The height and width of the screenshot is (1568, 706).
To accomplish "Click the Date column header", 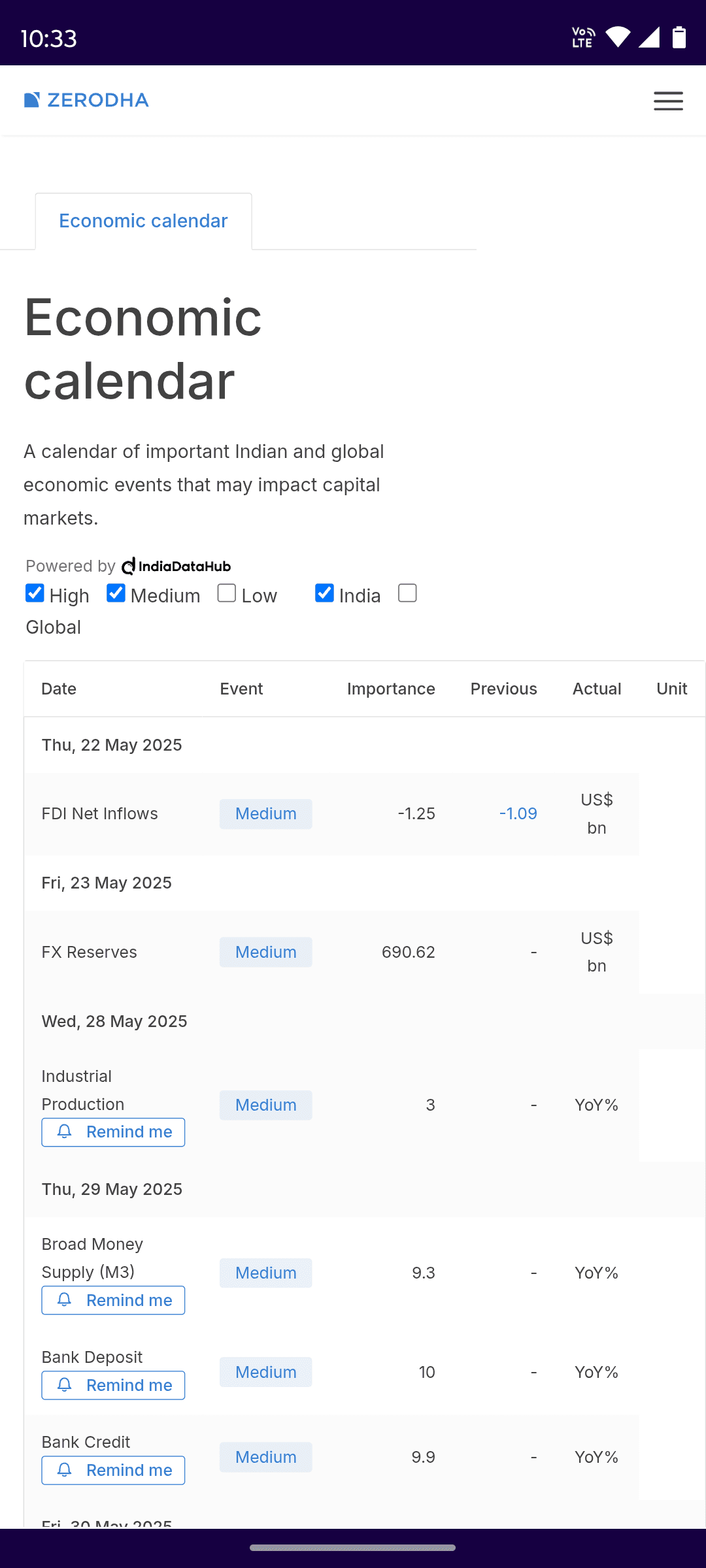I will (59, 689).
